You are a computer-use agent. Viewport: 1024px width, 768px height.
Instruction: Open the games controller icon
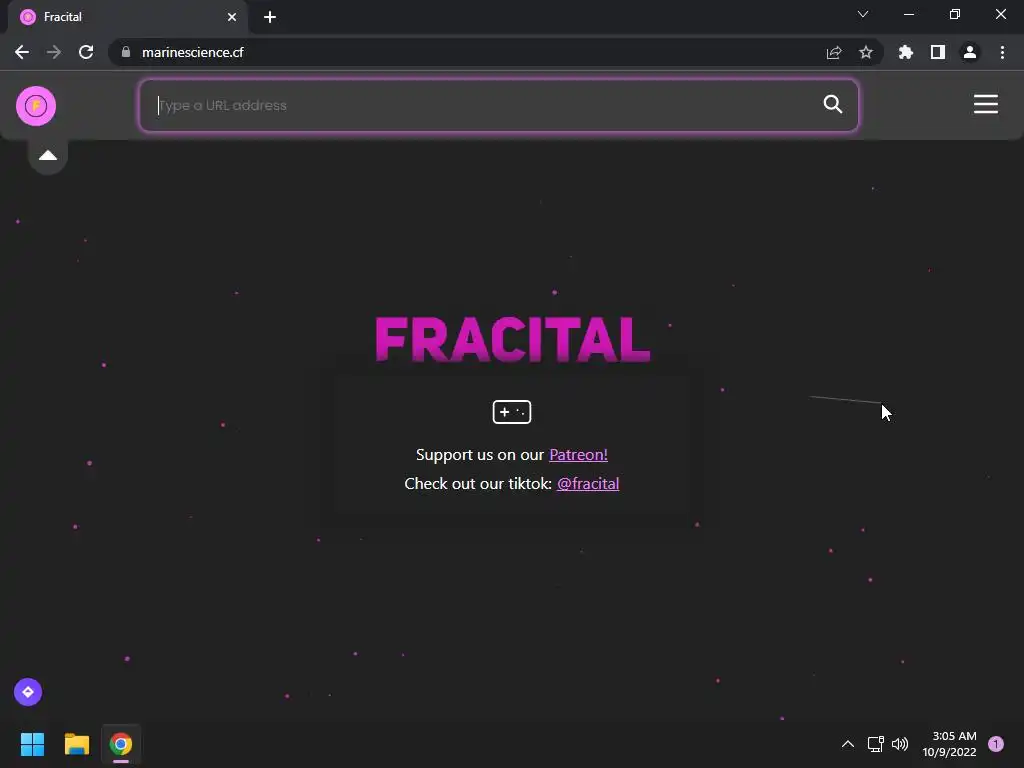tap(511, 412)
